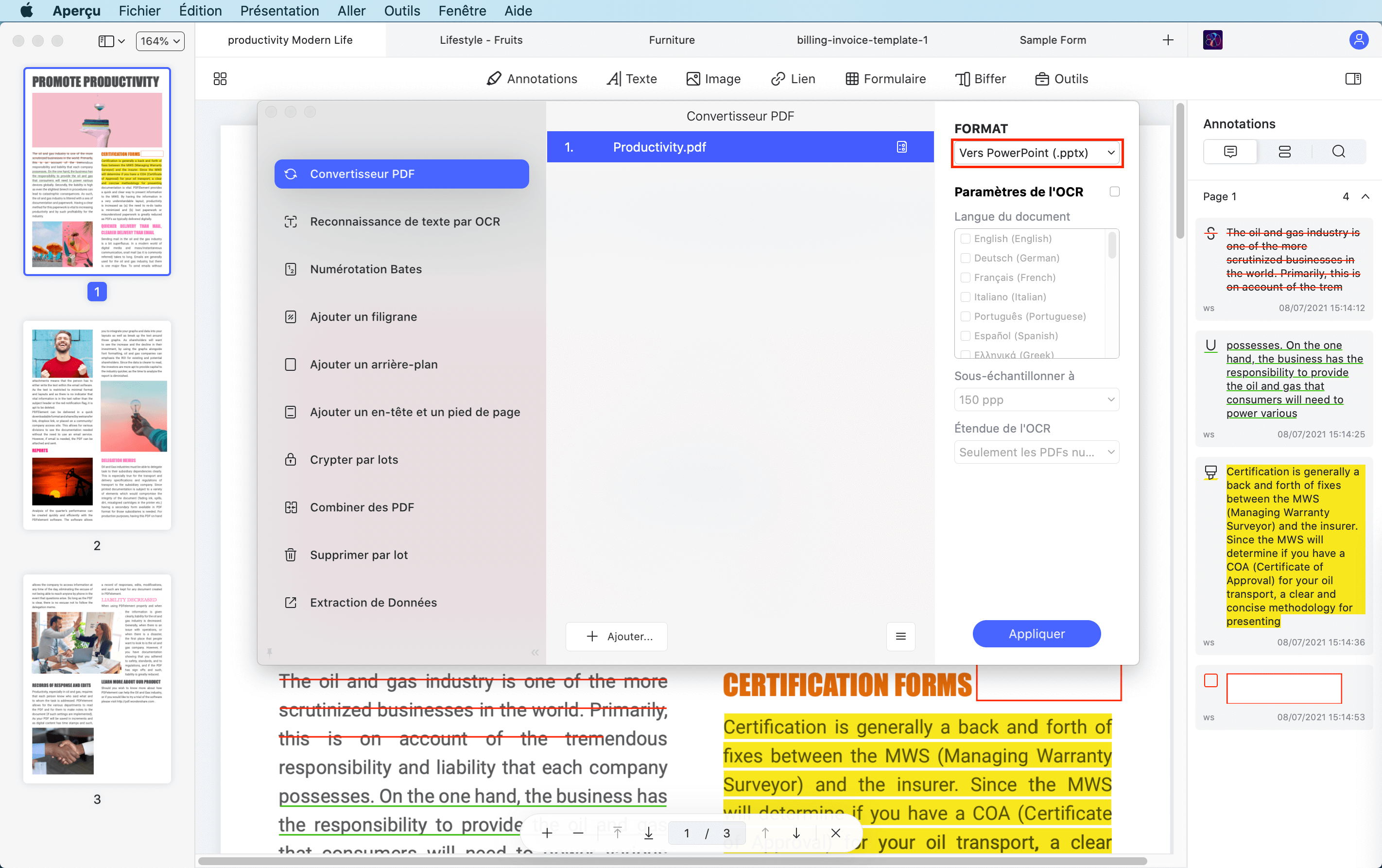Open the Outils menu in menu bar

400,11
